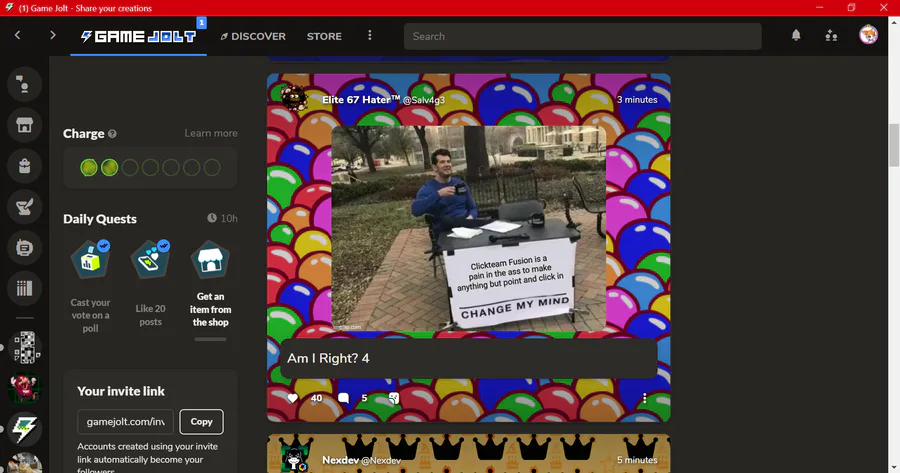This screenshot has height=473, width=900.
Task: Open the user avatar account menu
Action: (x=868, y=35)
